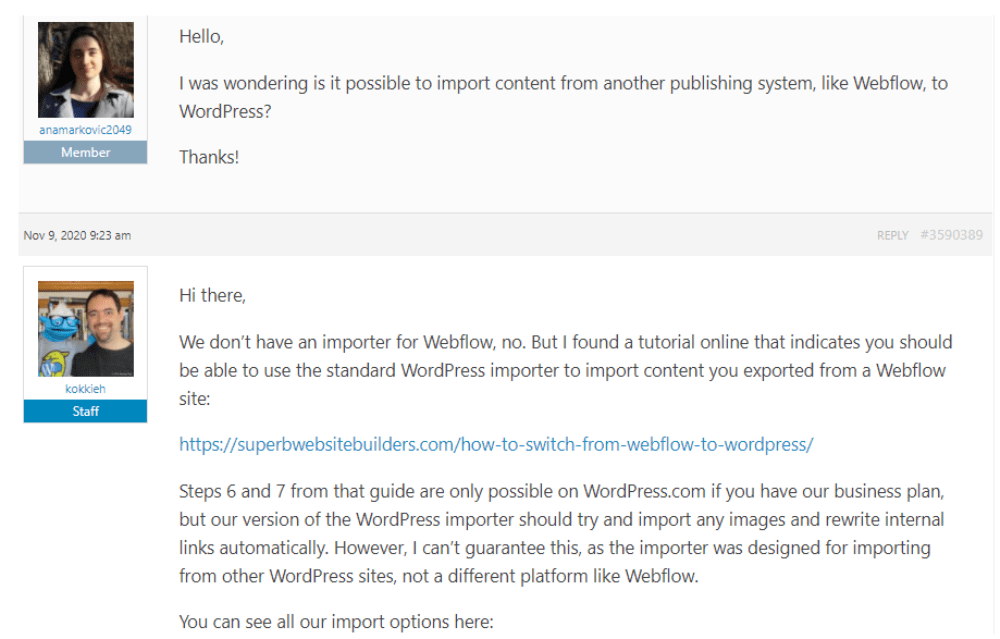Click the "Hi there," greeting
The width and height of the screenshot is (1000, 639).
pyautogui.click(x=212, y=295)
